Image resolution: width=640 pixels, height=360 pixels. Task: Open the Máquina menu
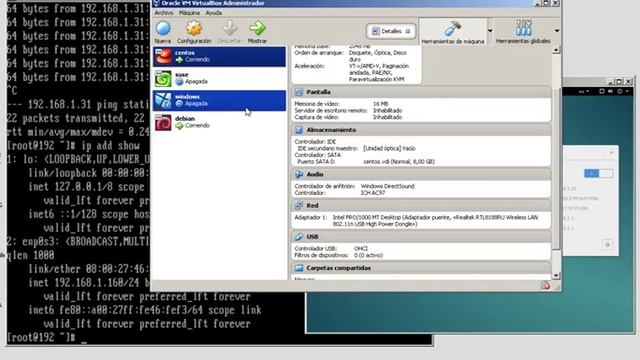click(189, 13)
